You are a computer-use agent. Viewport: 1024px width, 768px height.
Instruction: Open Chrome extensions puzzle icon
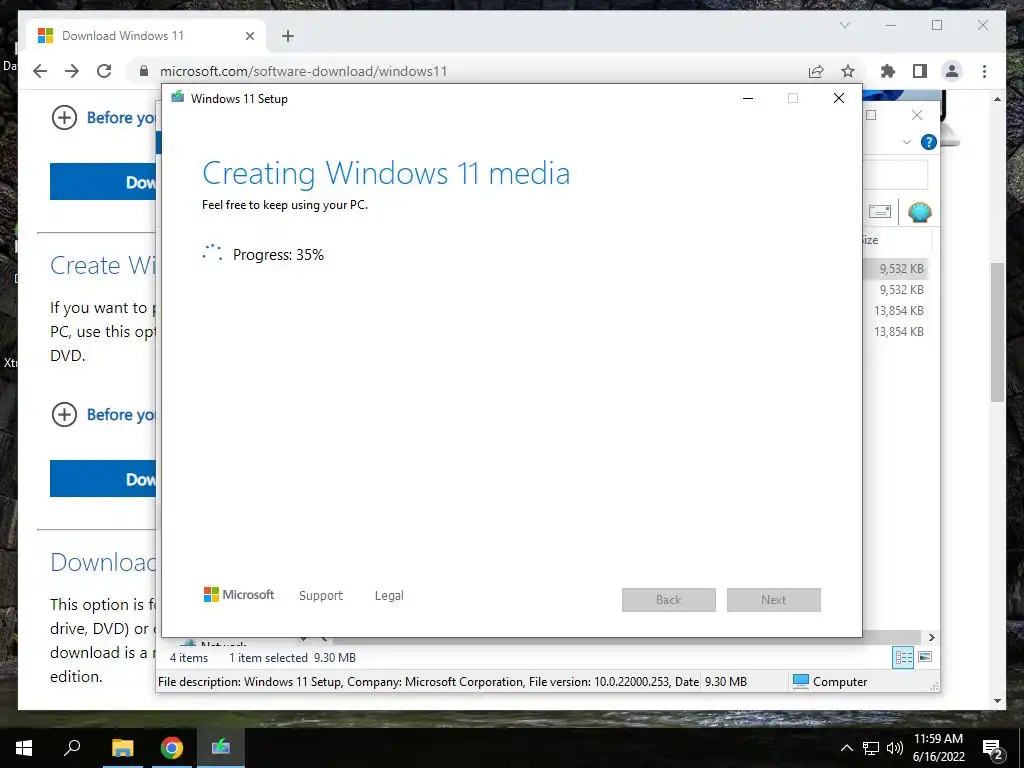click(x=888, y=71)
